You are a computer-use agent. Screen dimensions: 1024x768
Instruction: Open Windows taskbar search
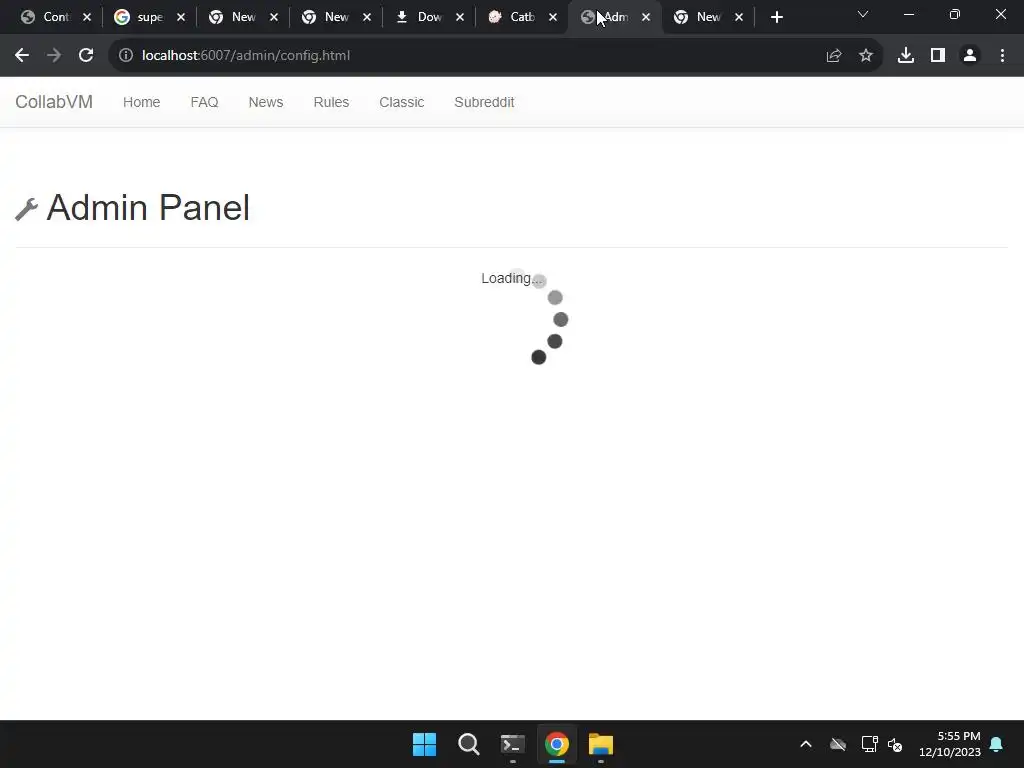[469, 744]
